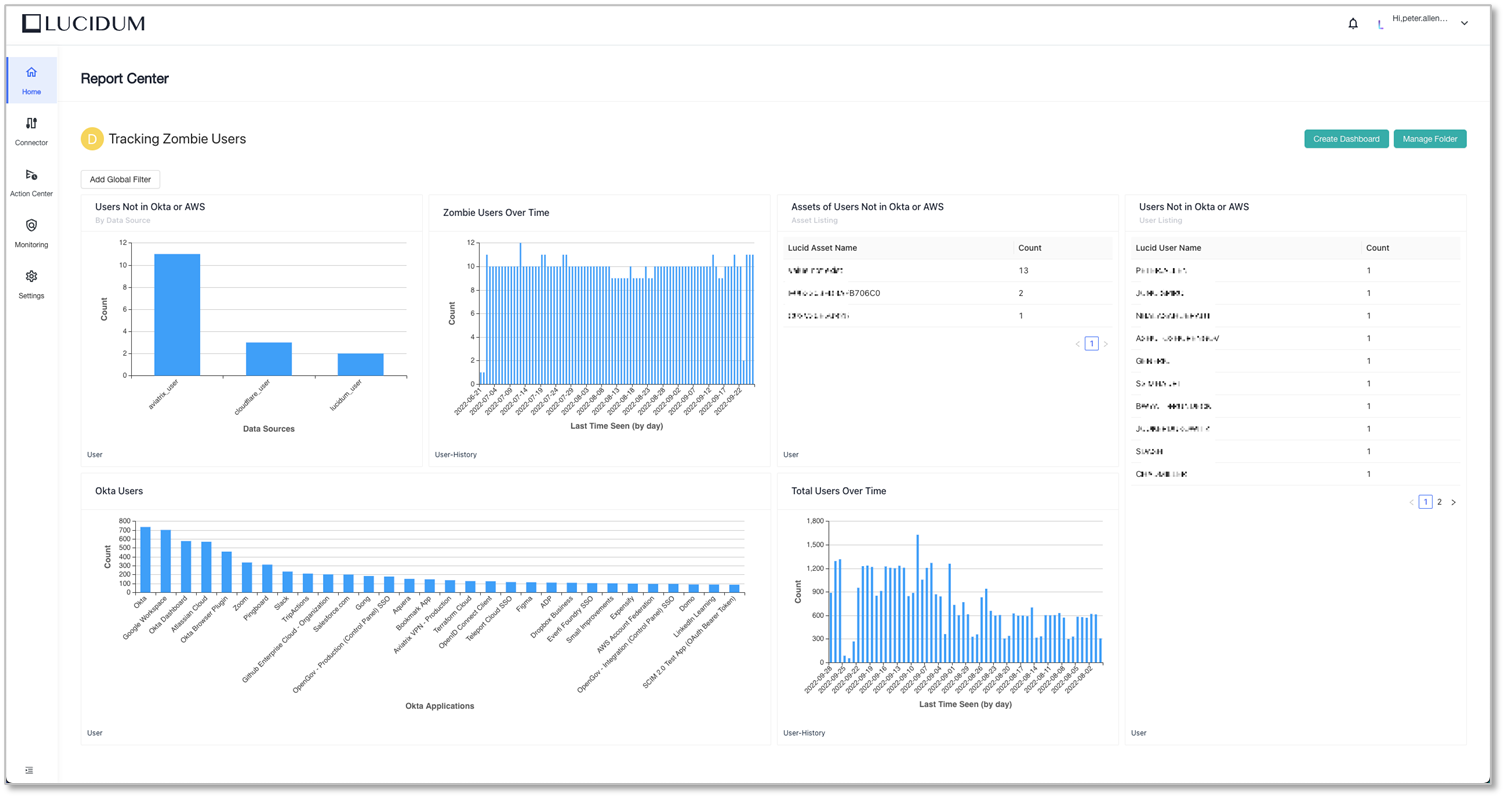Click the Count header in User Listing
The width and height of the screenshot is (1505, 798).
pos(1378,248)
